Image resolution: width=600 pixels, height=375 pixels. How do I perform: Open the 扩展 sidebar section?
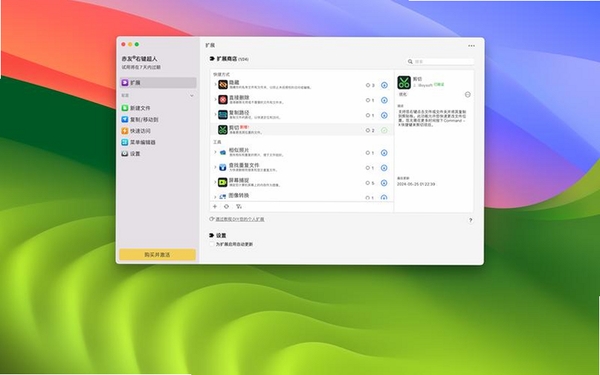coord(158,83)
